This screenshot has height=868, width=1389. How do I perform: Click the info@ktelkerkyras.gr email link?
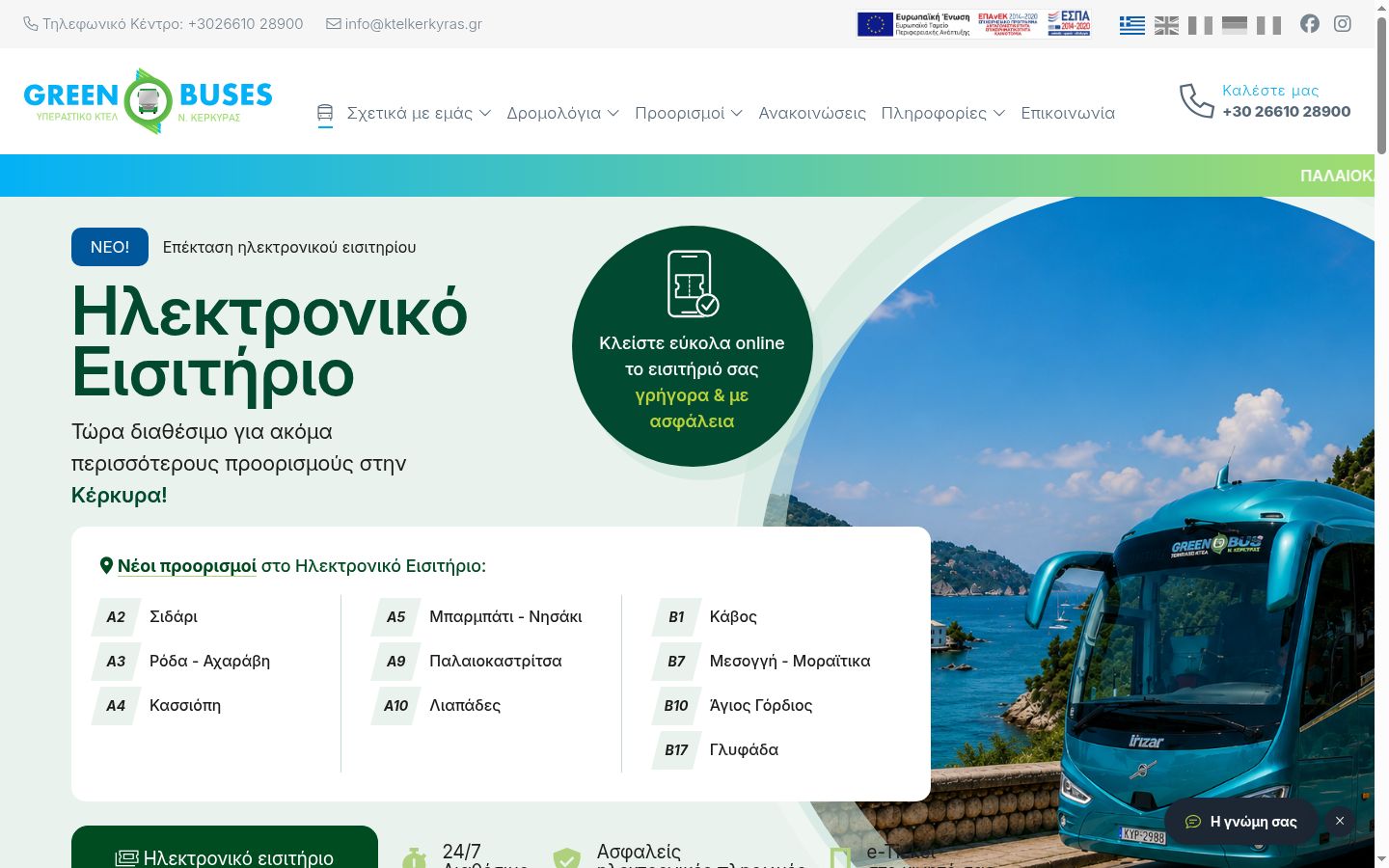[413, 24]
